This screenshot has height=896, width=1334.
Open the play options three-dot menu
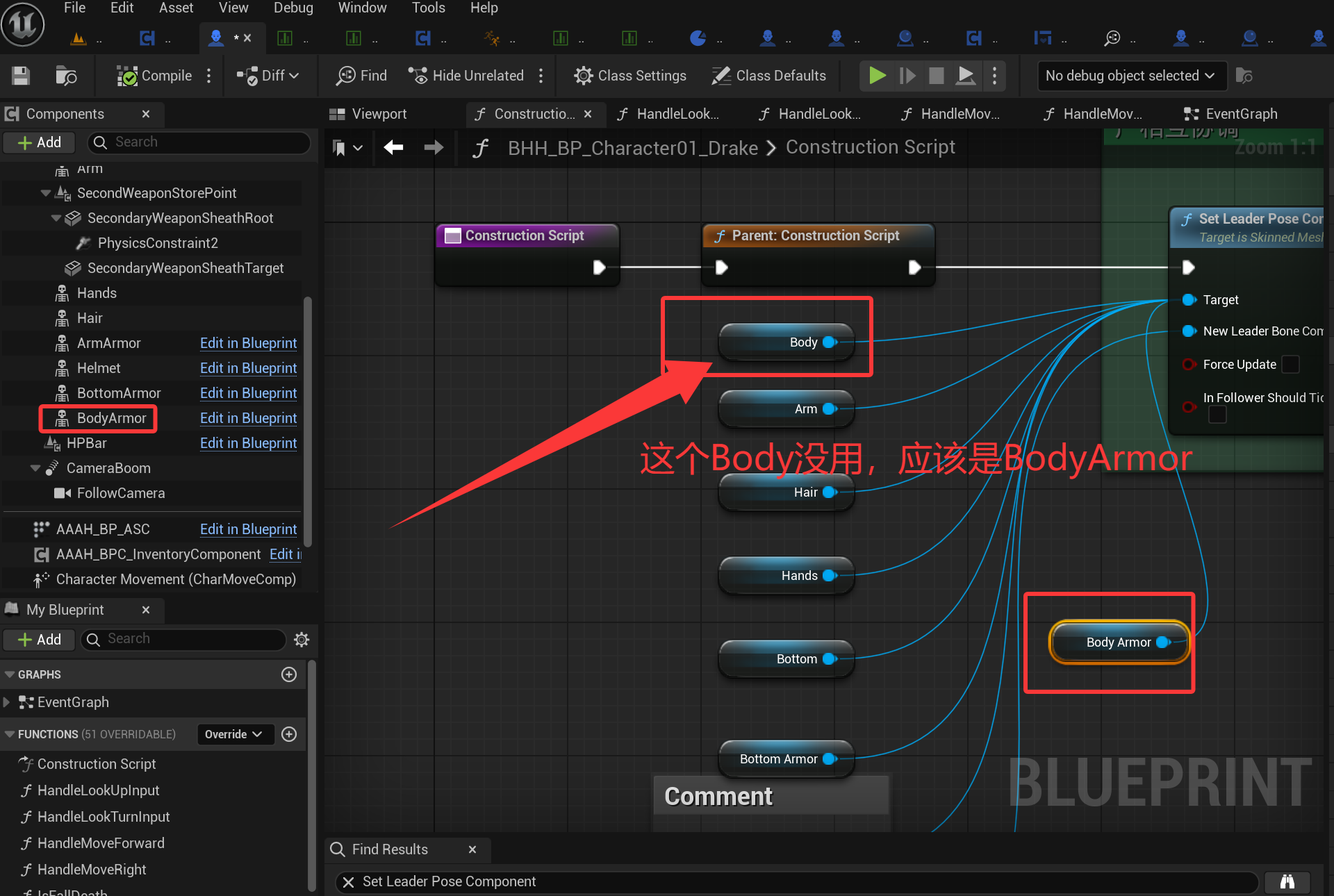tap(995, 75)
